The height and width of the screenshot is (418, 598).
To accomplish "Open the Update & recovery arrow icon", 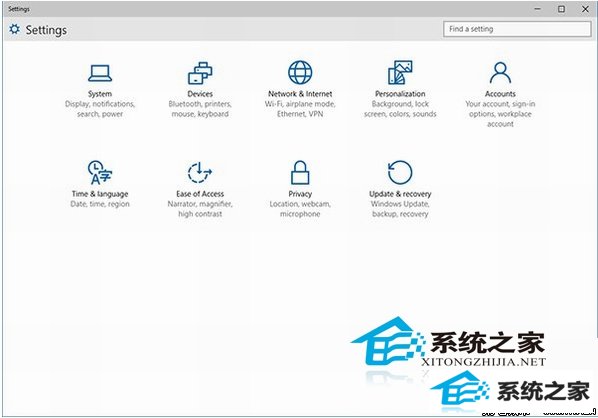I will pos(400,172).
